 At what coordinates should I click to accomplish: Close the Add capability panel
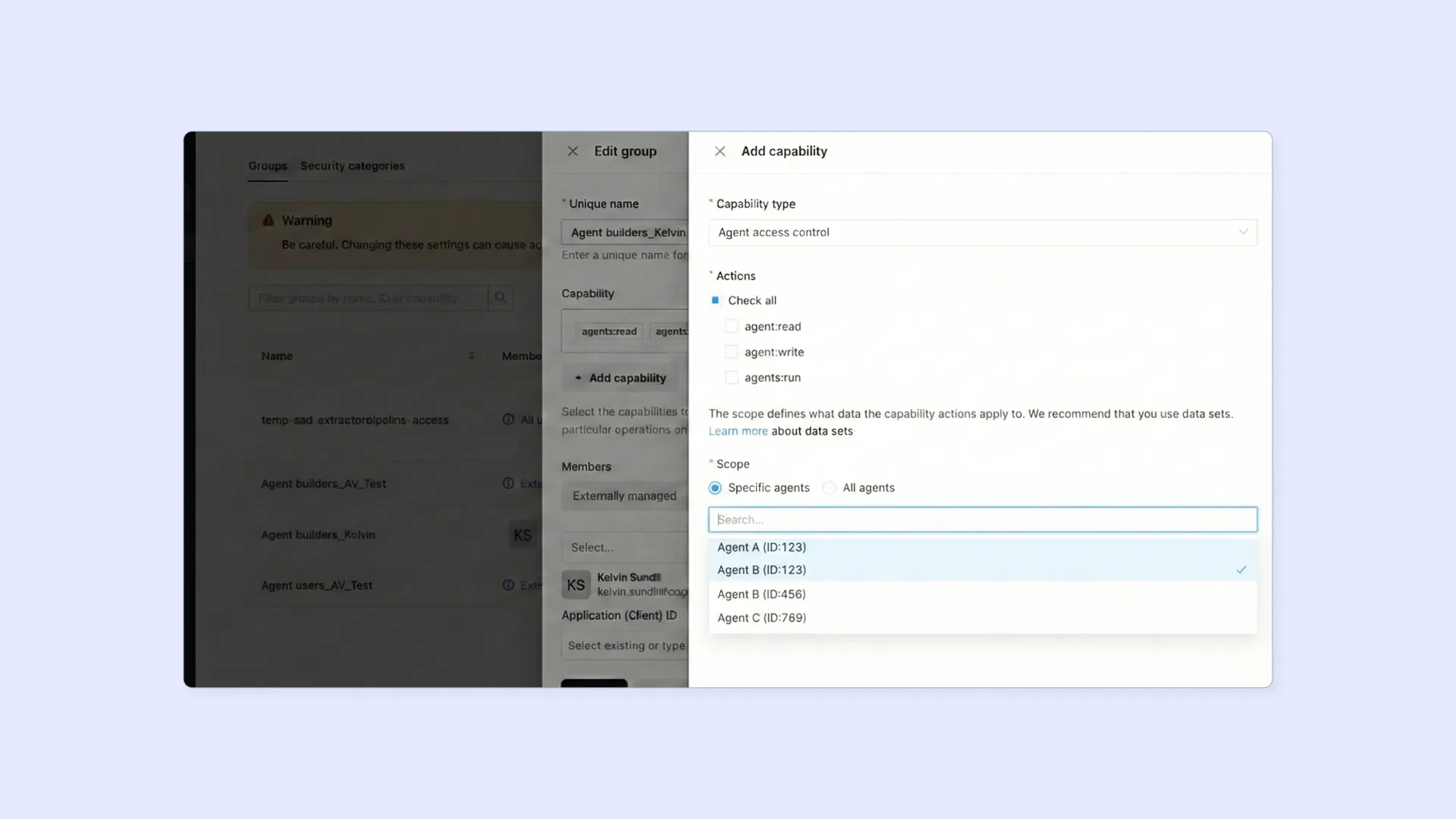tap(720, 151)
